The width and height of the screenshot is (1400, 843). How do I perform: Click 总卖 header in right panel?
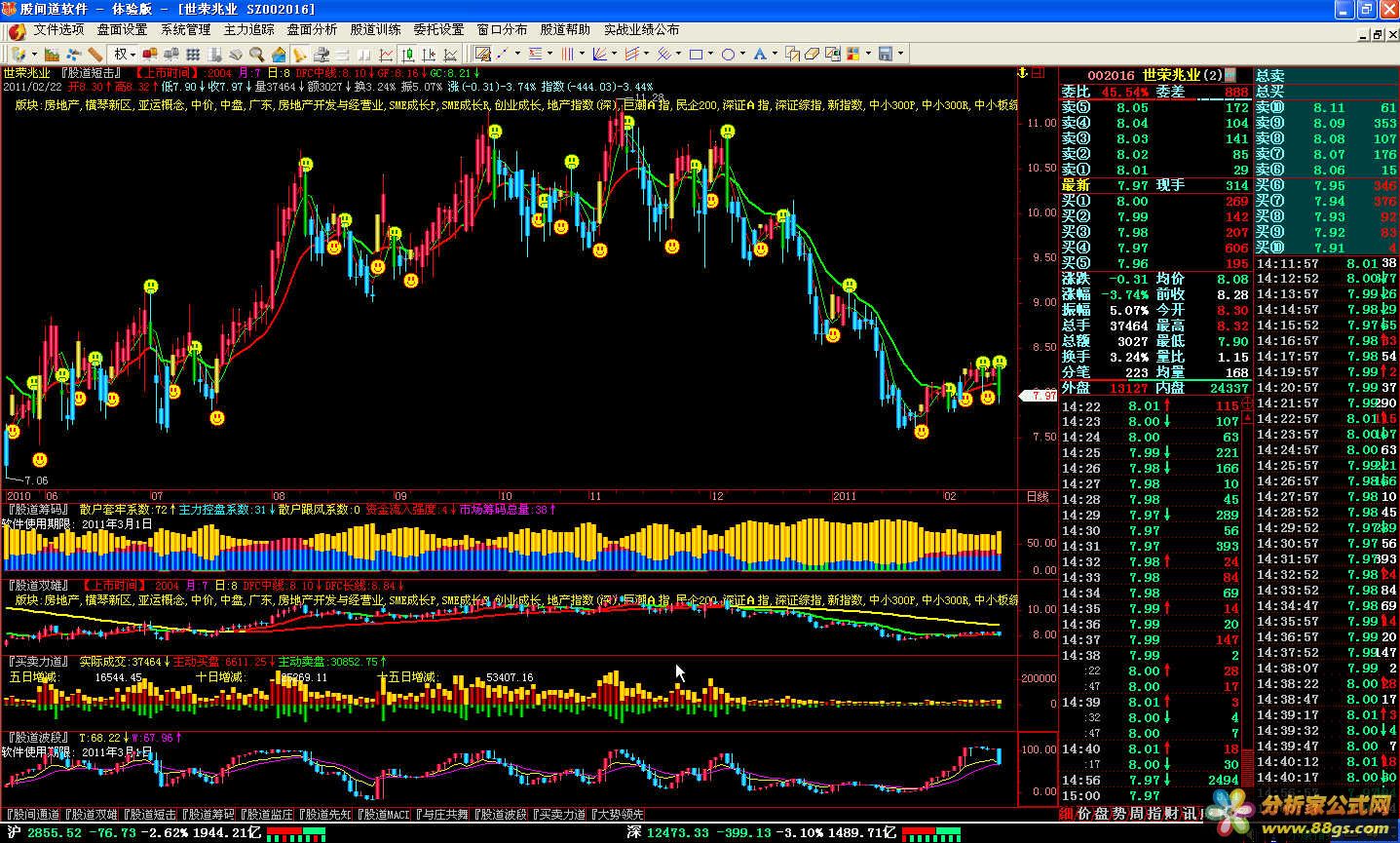pos(1270,75)
